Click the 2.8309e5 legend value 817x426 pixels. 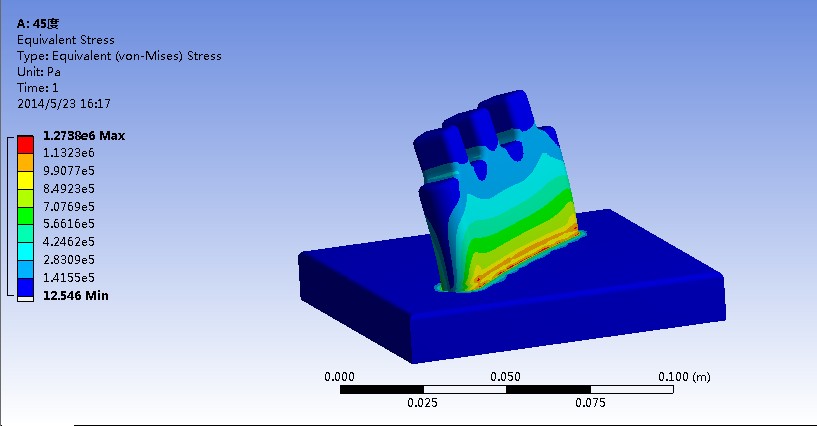(x=69, y=259)
